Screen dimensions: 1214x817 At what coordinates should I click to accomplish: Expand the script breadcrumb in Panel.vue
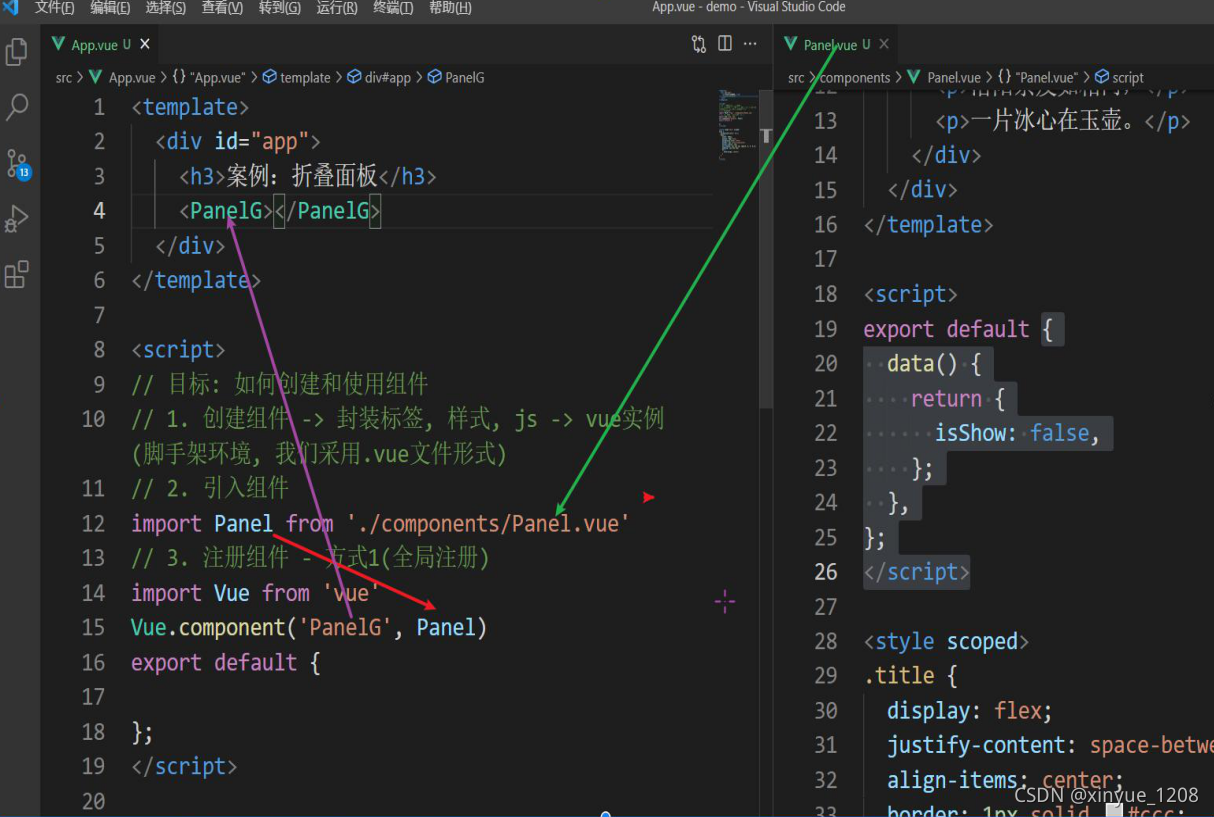1120,77
